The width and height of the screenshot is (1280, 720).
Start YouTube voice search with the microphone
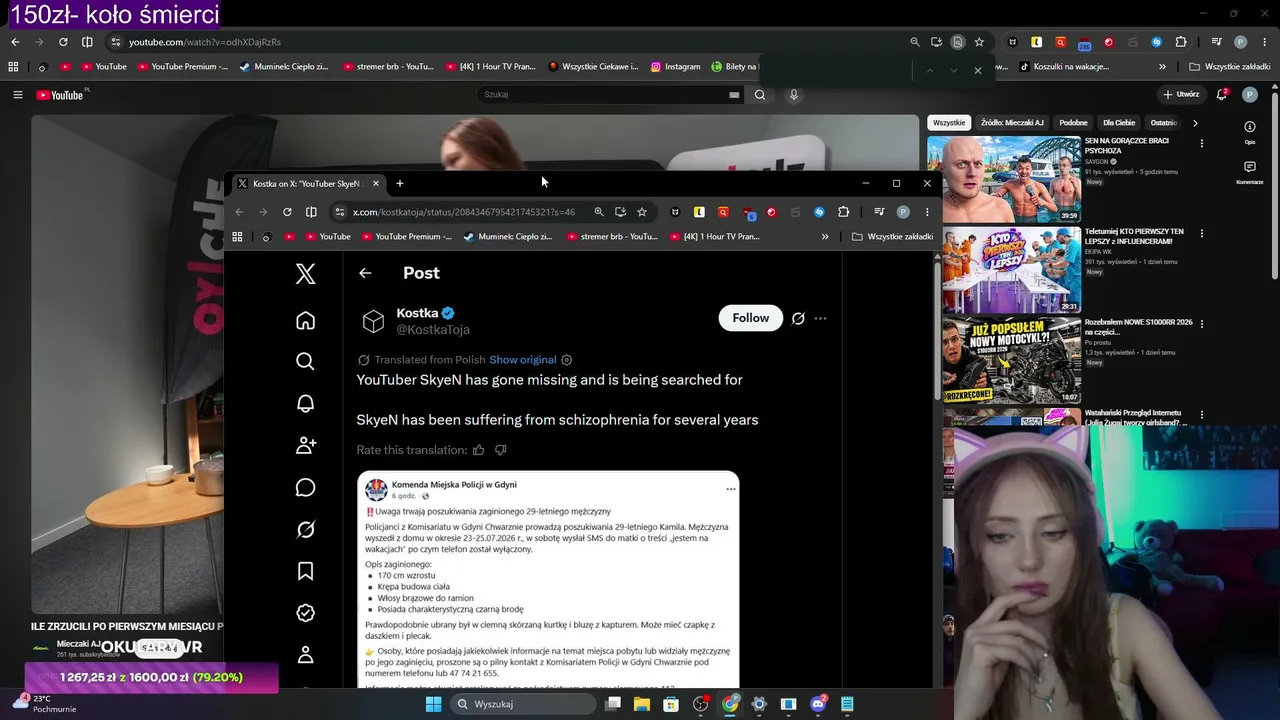click(x=794, y=95)
